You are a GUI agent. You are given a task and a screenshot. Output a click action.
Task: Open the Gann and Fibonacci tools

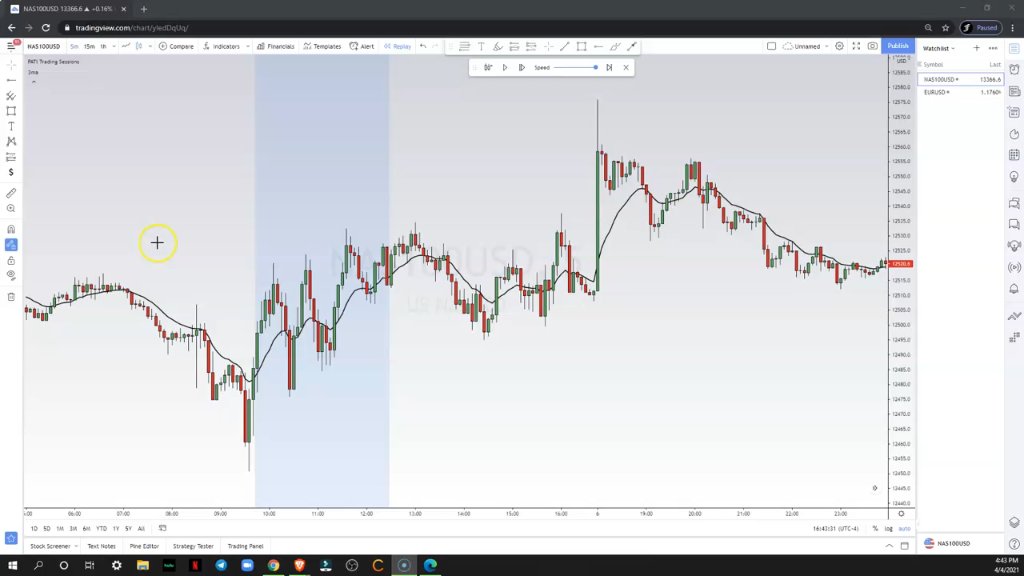(x=11, y=96)
